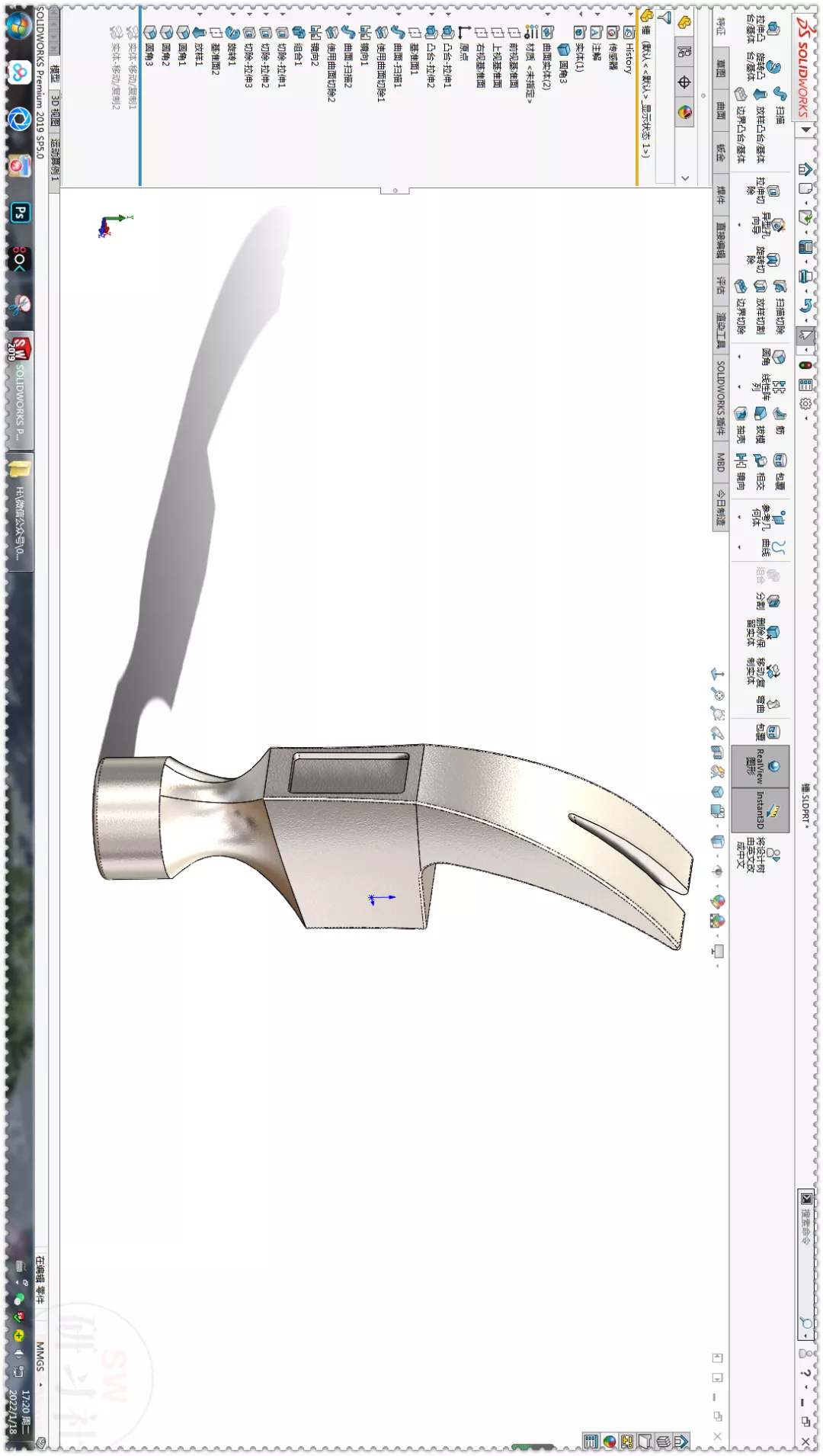The height and width of the screenshot is (1456, 823).
Task: Expand the 线性阵列 pattern dropdown arrow
Action: pos(739,386)
